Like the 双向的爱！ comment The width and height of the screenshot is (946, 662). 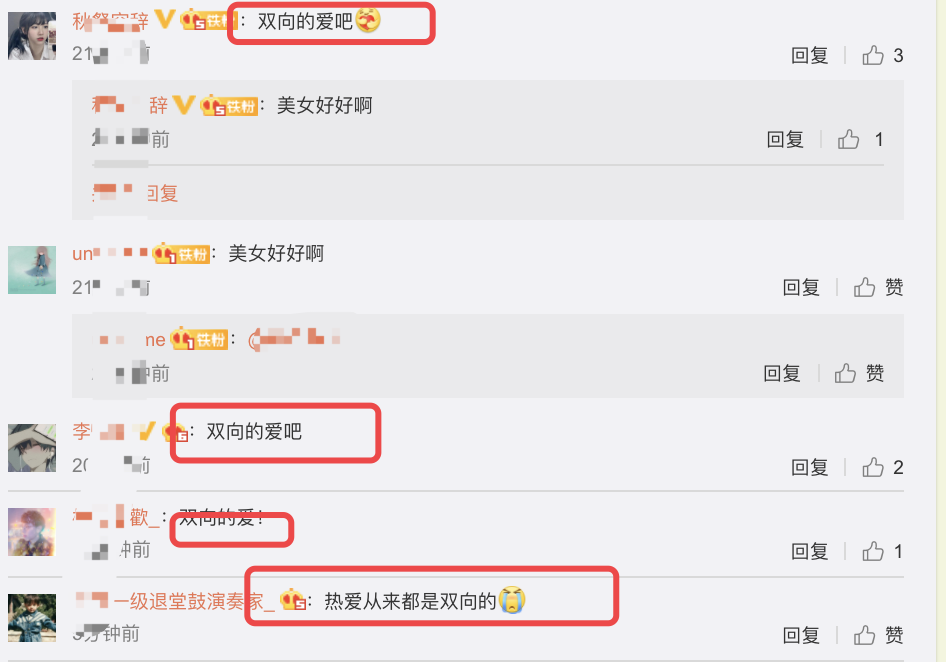(x=872, y=551)
